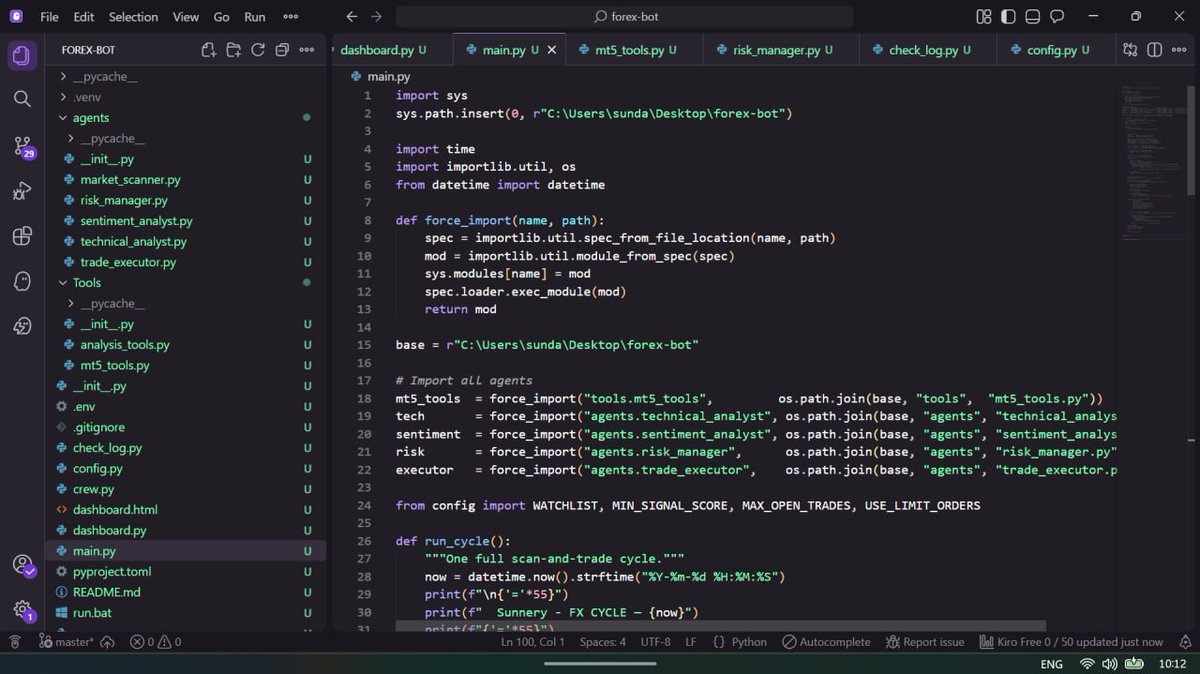This screenshot has height=674, width=1200.
Task: Open editor more actions ellipsis
Action: (1179, 50)
